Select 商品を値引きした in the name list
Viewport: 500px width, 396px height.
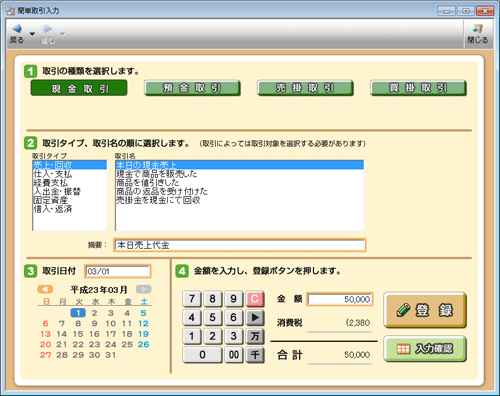[240, 183]
